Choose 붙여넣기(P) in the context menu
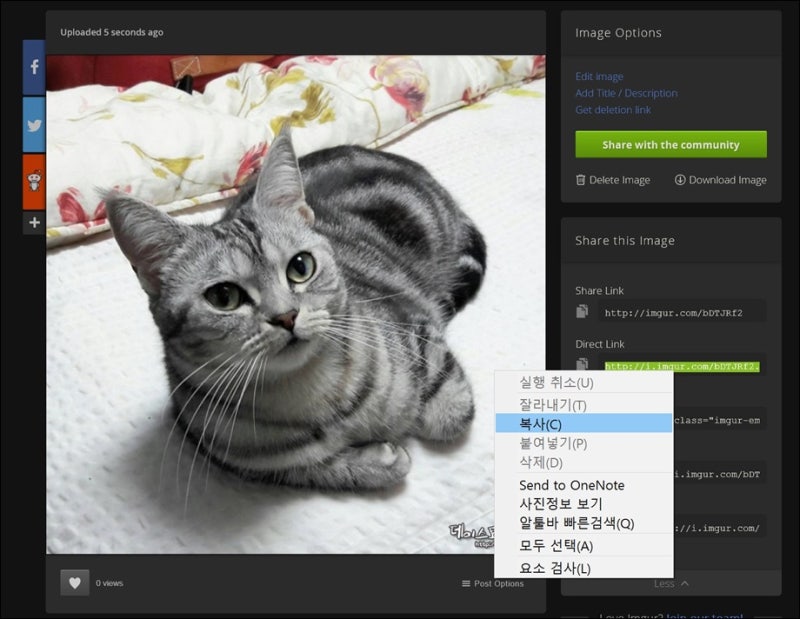 (584, 443)
